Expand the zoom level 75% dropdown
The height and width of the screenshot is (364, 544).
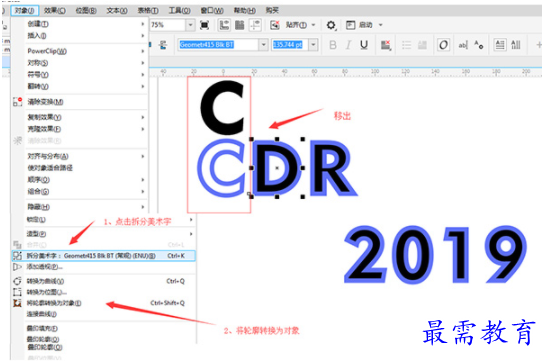[190, 25]
